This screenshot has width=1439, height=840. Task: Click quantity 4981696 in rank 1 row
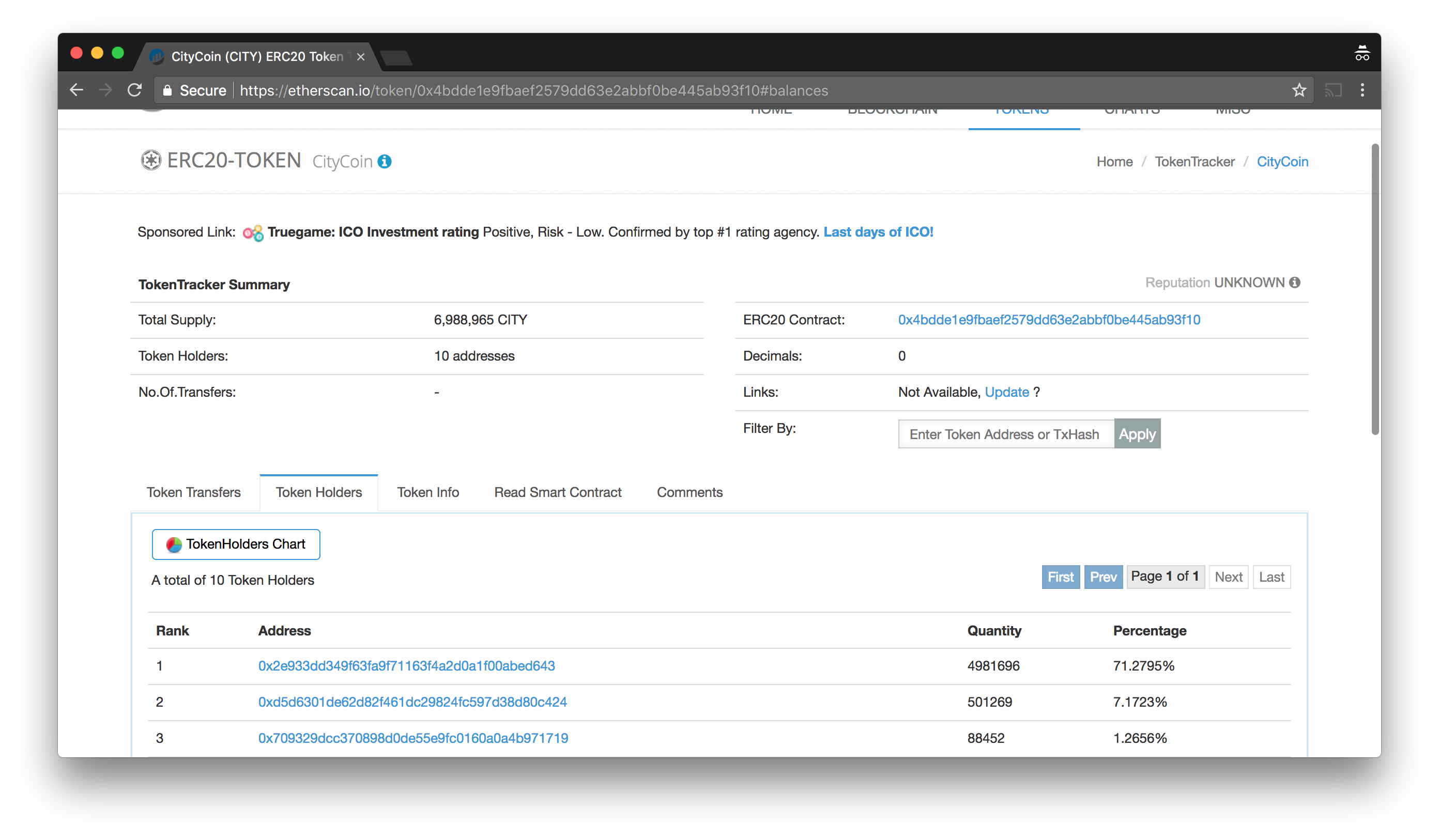(x=993, y=665)
